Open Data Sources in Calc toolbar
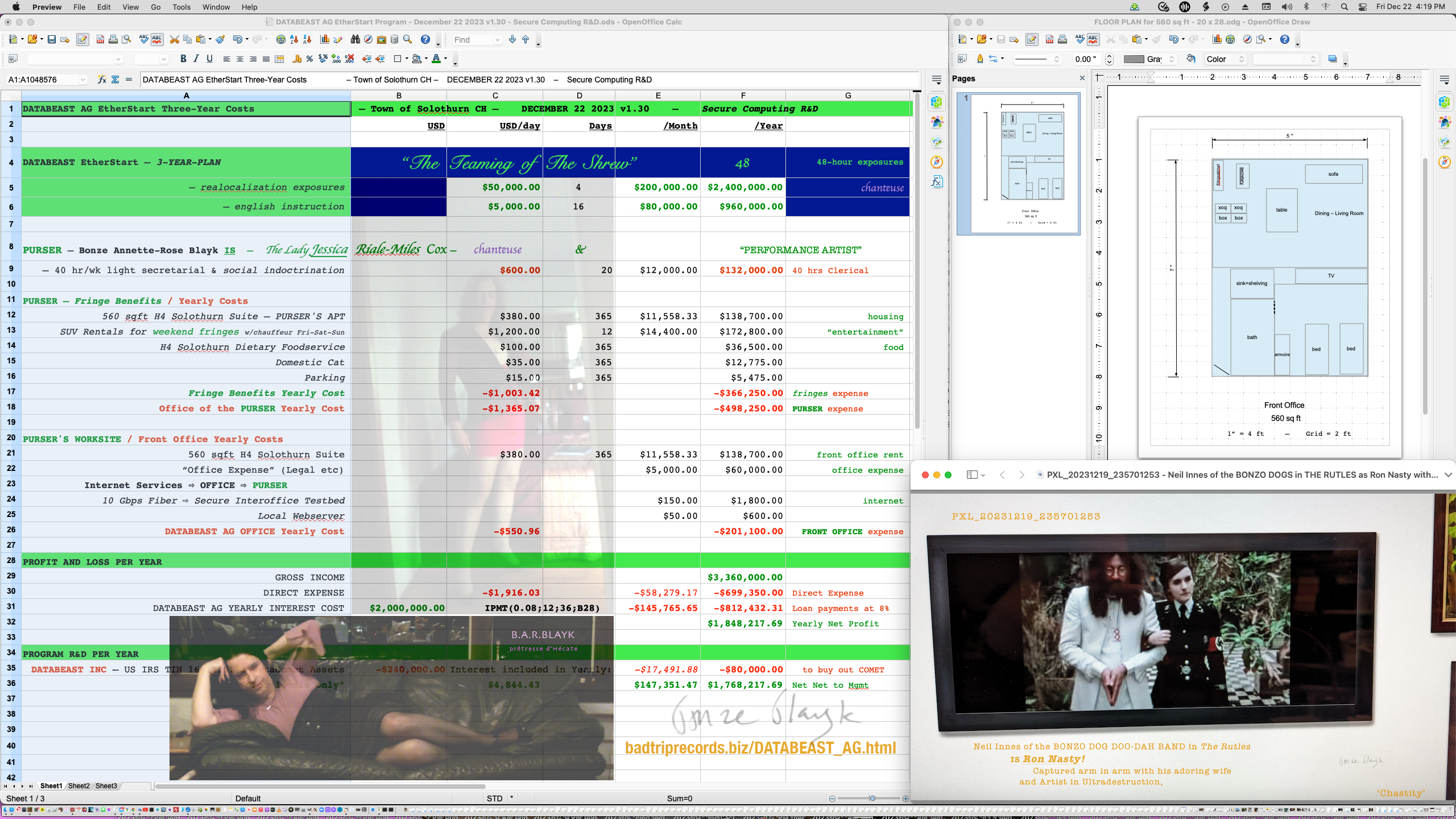 pos(395,39)
